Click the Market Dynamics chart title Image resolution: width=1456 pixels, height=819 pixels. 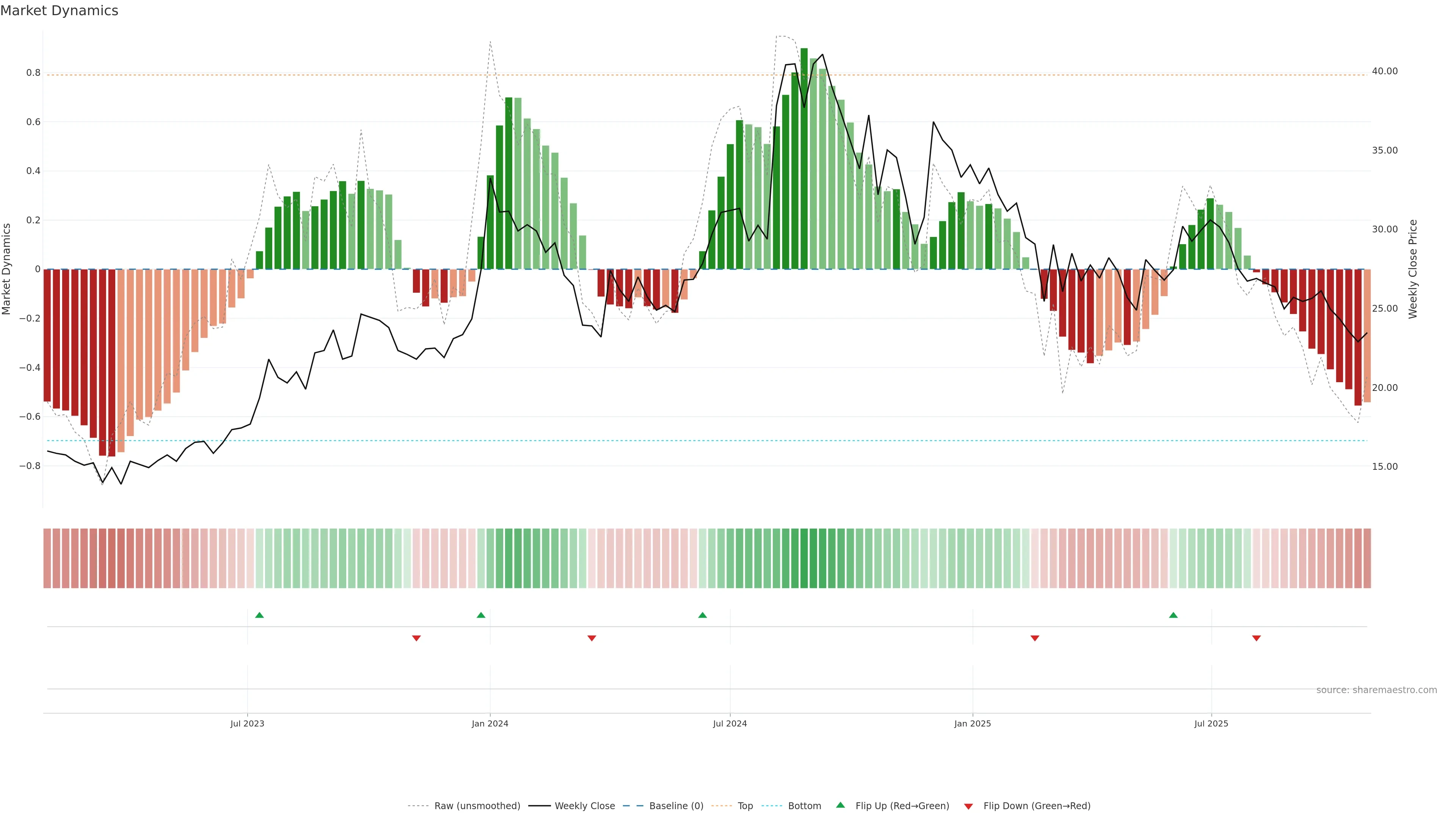point(60,11)
